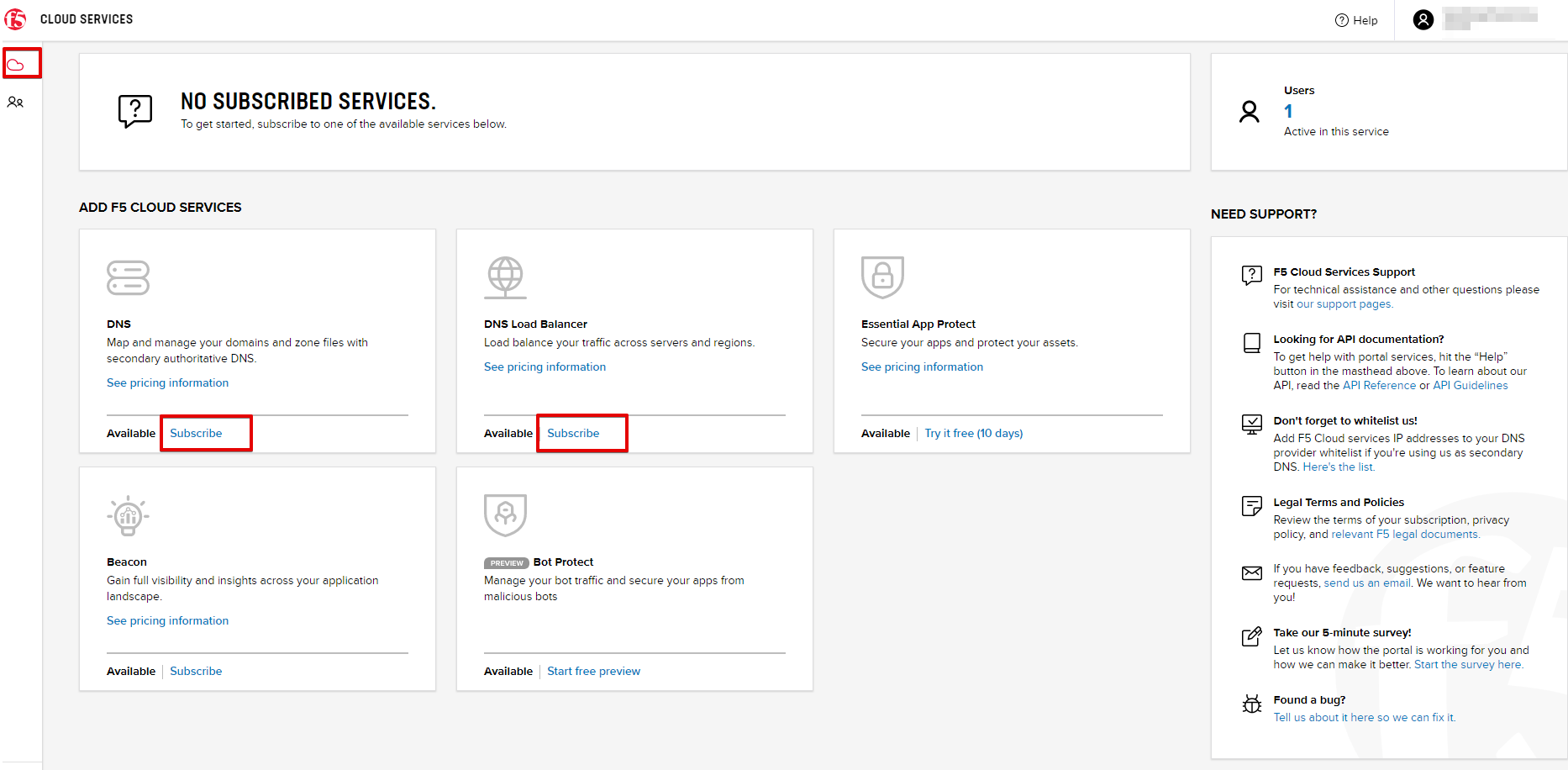Click the question bubble icon beside No Subscribed Services
This screenshot has width=1568, height=770.
pyautogui.click(x=135, y=111)
